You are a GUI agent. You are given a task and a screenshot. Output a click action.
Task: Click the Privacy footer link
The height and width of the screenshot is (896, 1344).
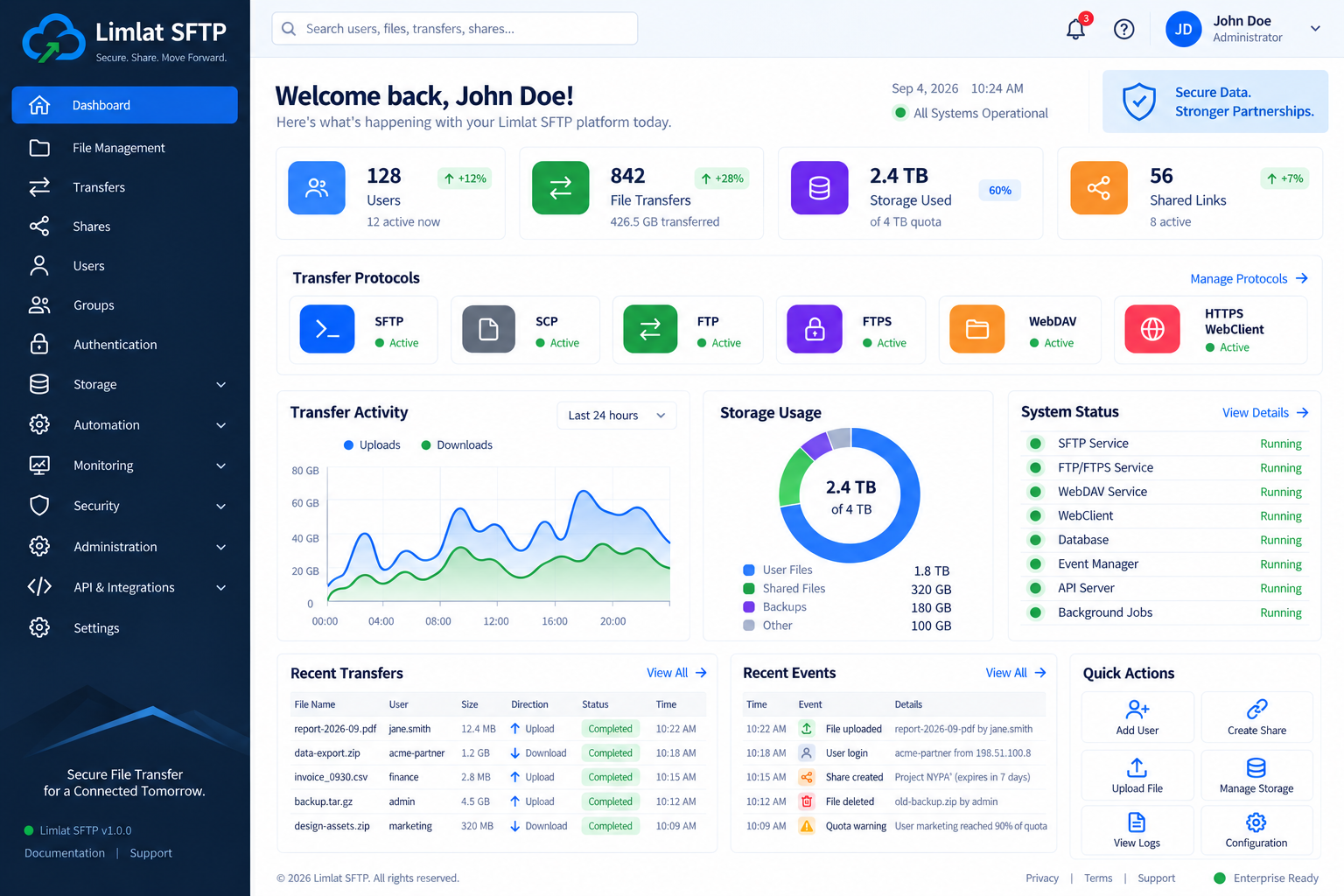click(x=1042, y=878)
